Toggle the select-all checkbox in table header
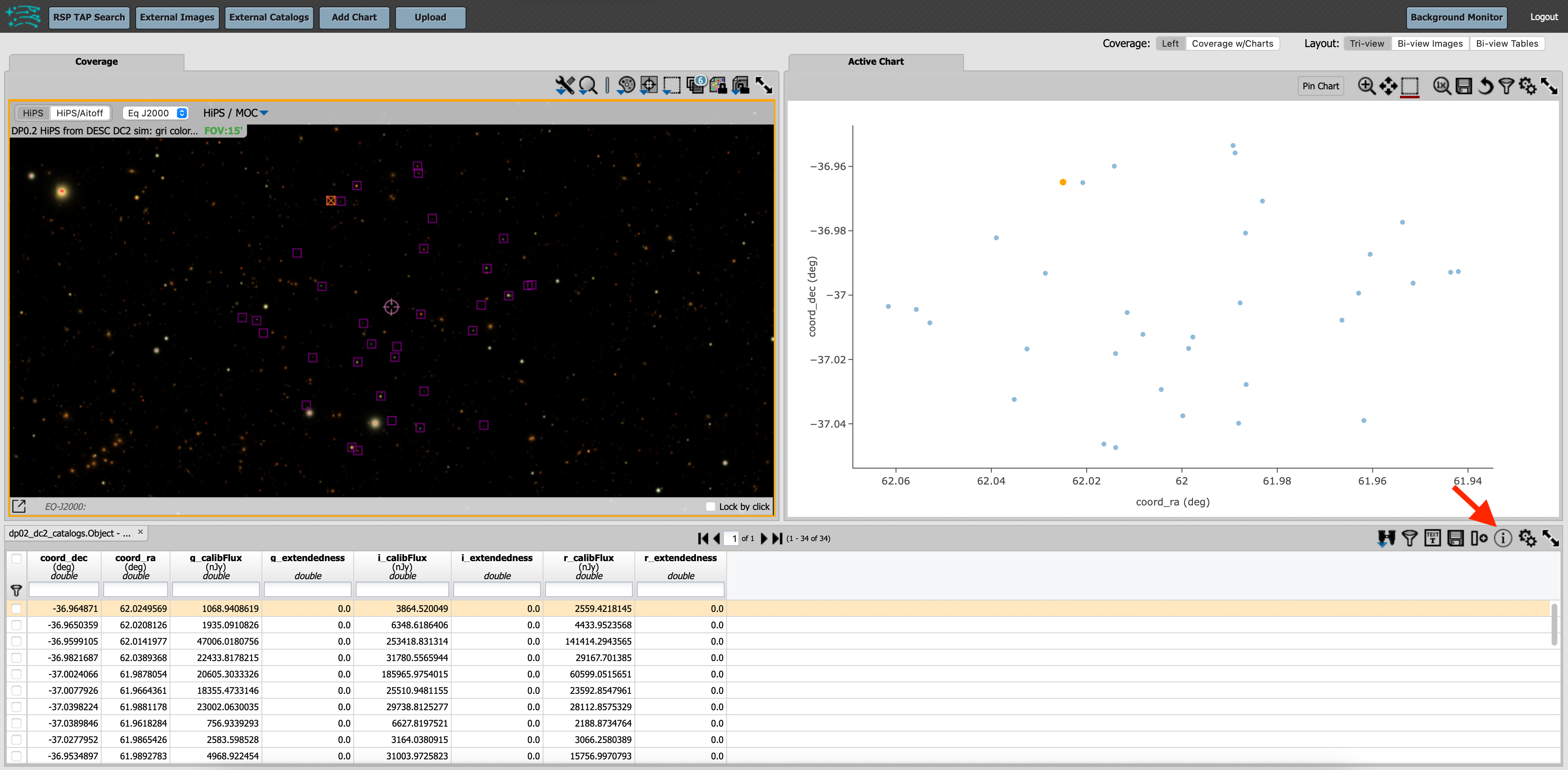Screen dimensions: 1568x770 pyautogui.click(x=16, y=558)
